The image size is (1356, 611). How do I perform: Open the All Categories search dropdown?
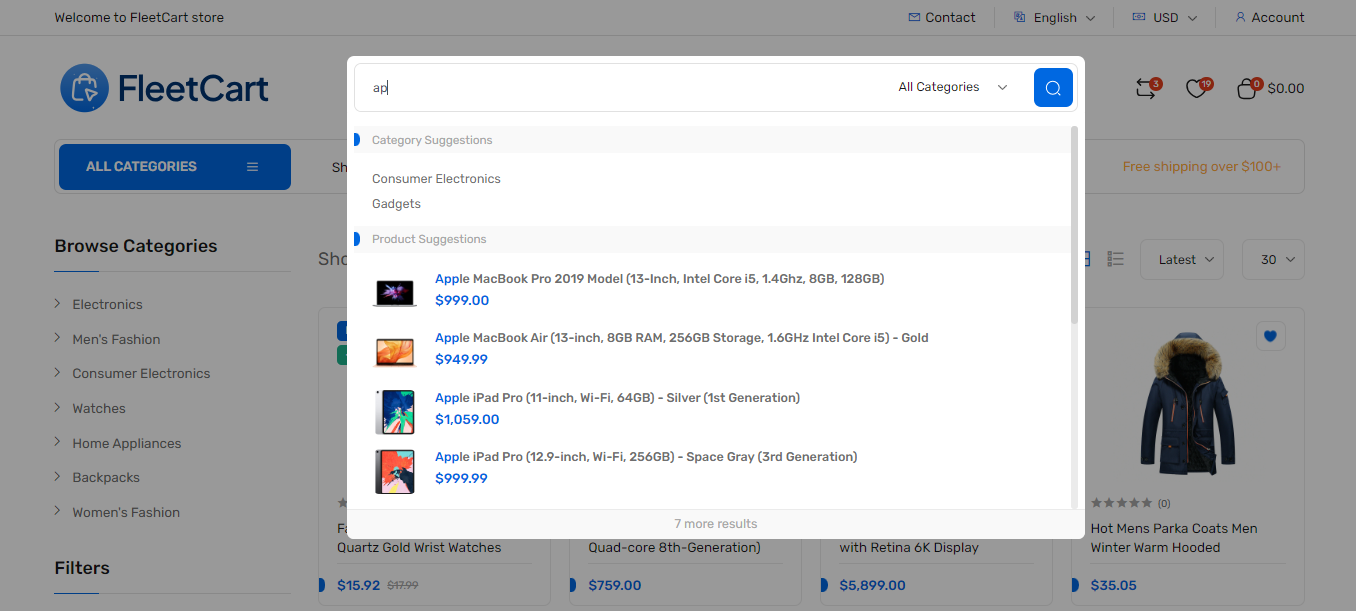953,87
